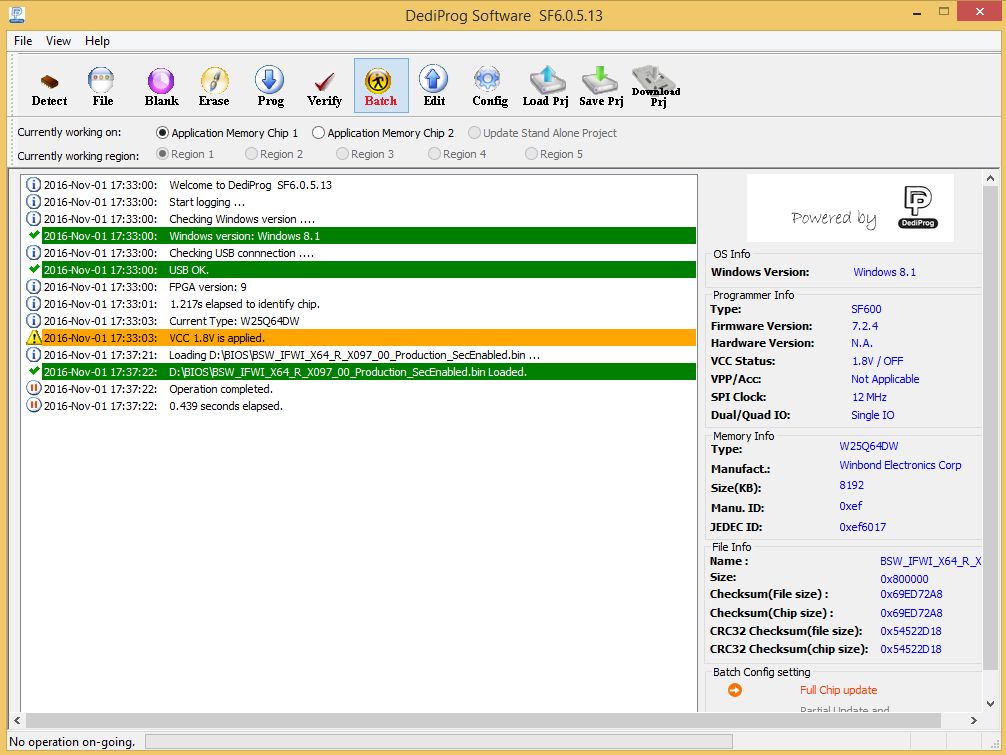Open the File selection tool
1006x755 pixels.
click(x=102, y=86)
